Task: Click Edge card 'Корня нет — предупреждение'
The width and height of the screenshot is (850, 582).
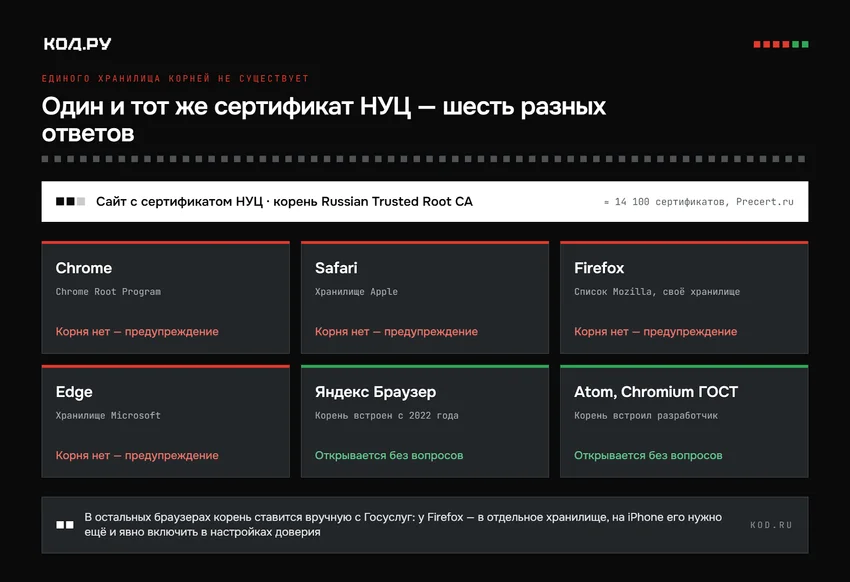Action: [137, 456]
